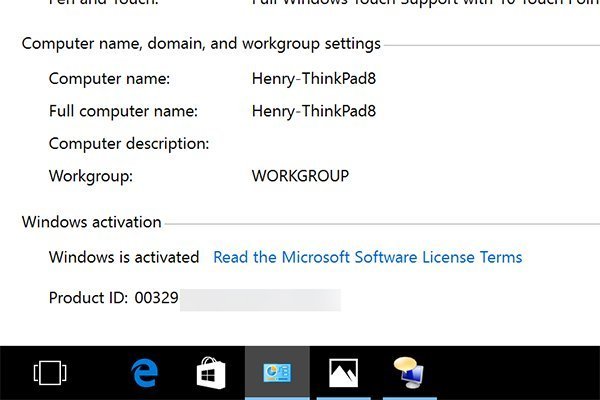Click the 'Computer name, domain, and workgroup settings' heading

coord(201,44)
